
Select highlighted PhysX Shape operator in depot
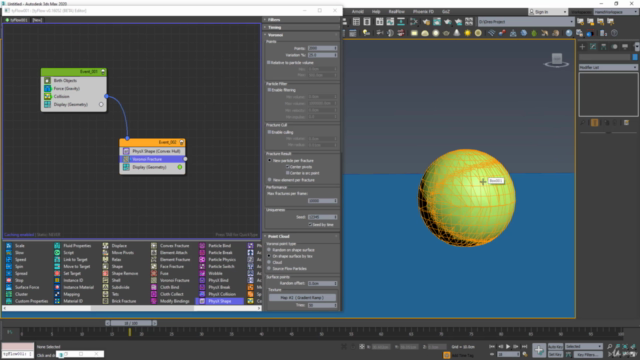click(x=220, y=301)
